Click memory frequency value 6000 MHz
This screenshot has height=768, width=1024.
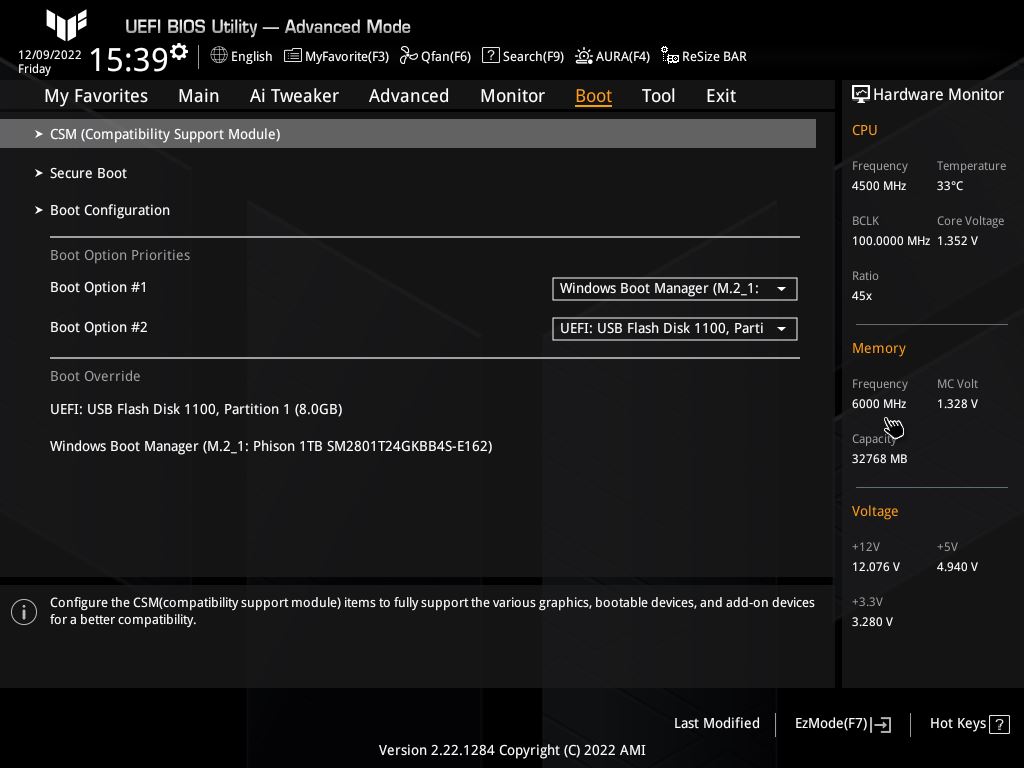tap(878, 404)
